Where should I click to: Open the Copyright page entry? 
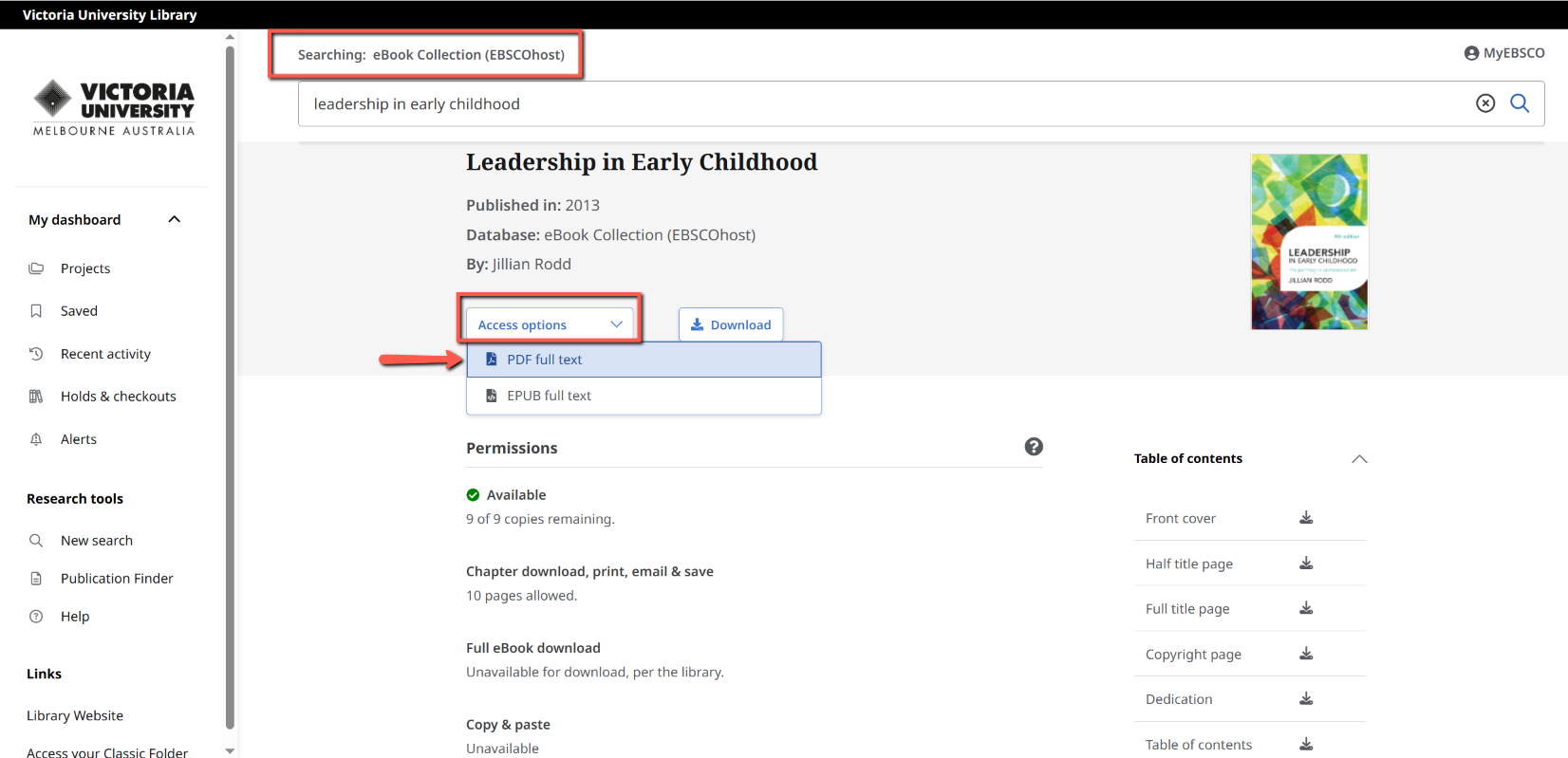pyautogui.click(x=1193, y=655)
